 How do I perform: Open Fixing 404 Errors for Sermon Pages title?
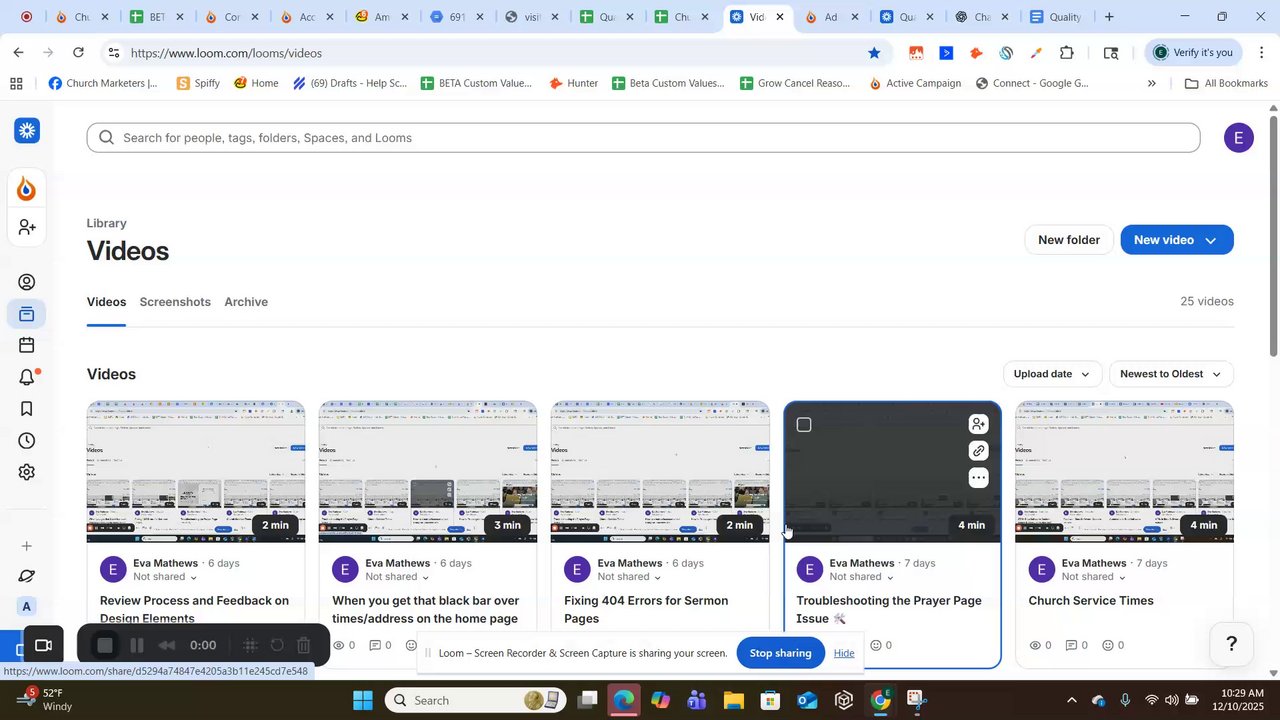tap(646, 610)
